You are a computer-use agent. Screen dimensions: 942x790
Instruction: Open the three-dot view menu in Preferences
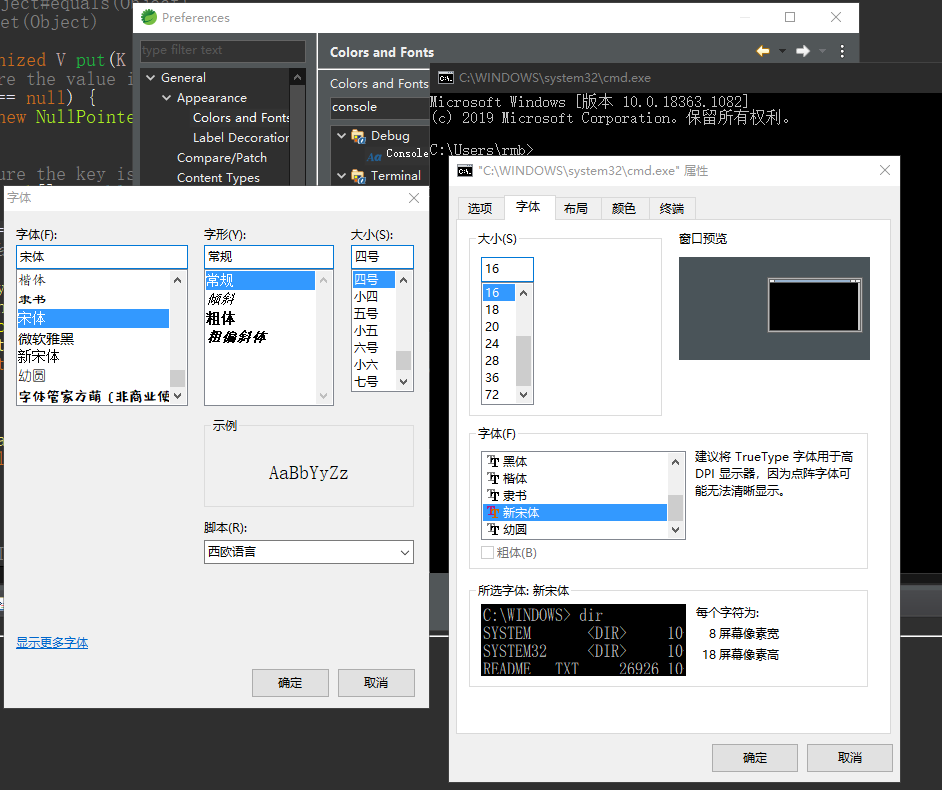(842, 51)
